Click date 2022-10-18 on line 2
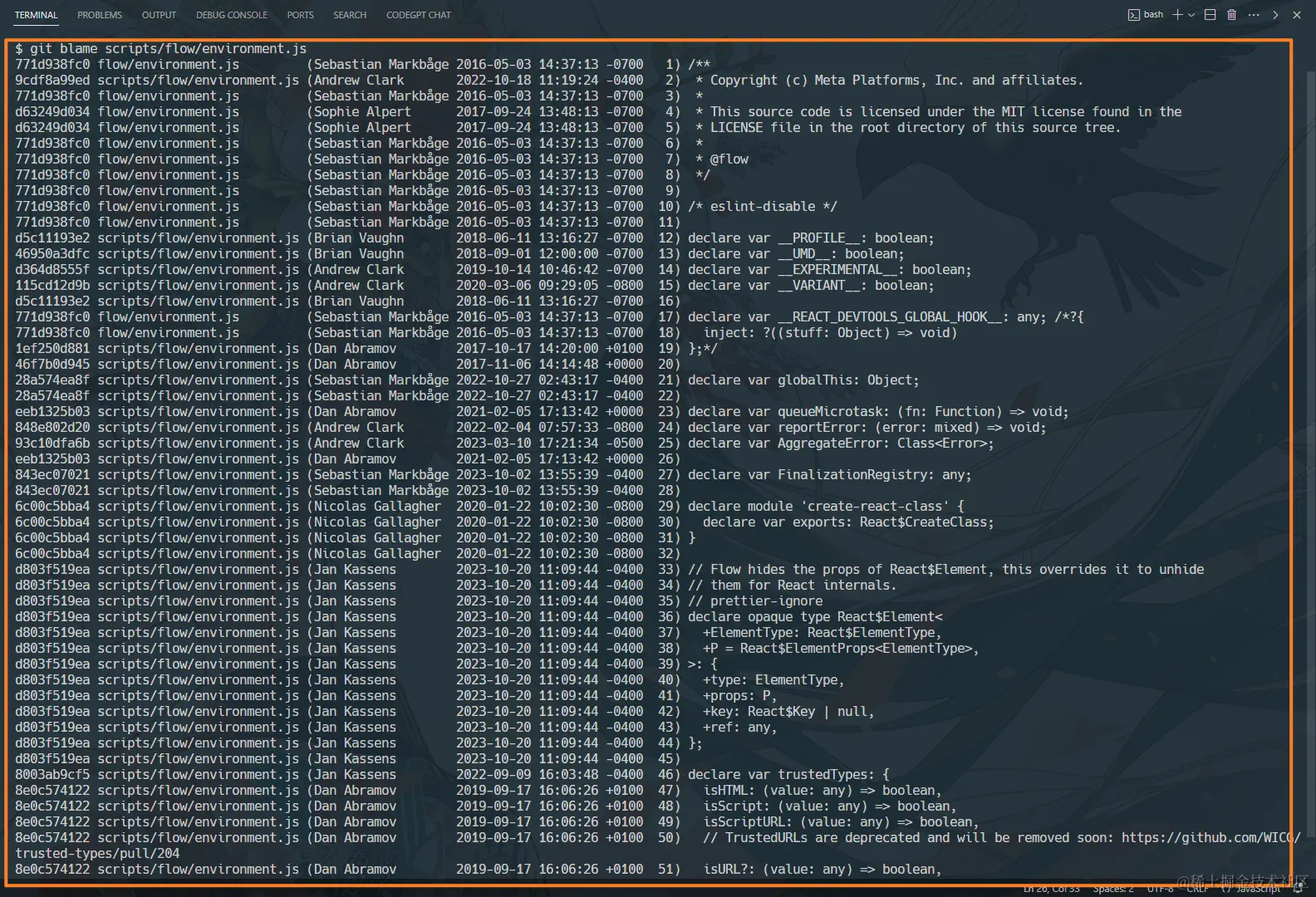Image resolution: width=1316 pixels, height=897 pixels. pyautogui.click(x=493, y=81)
